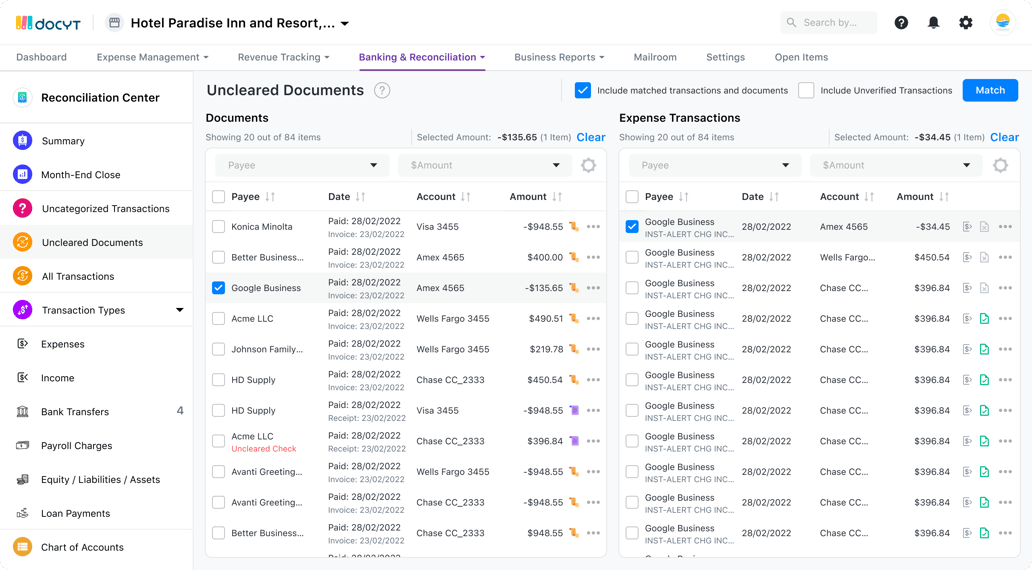Open Settings tab in navigation
This screenshot has height=570, width=1032.
click(725, 57)
